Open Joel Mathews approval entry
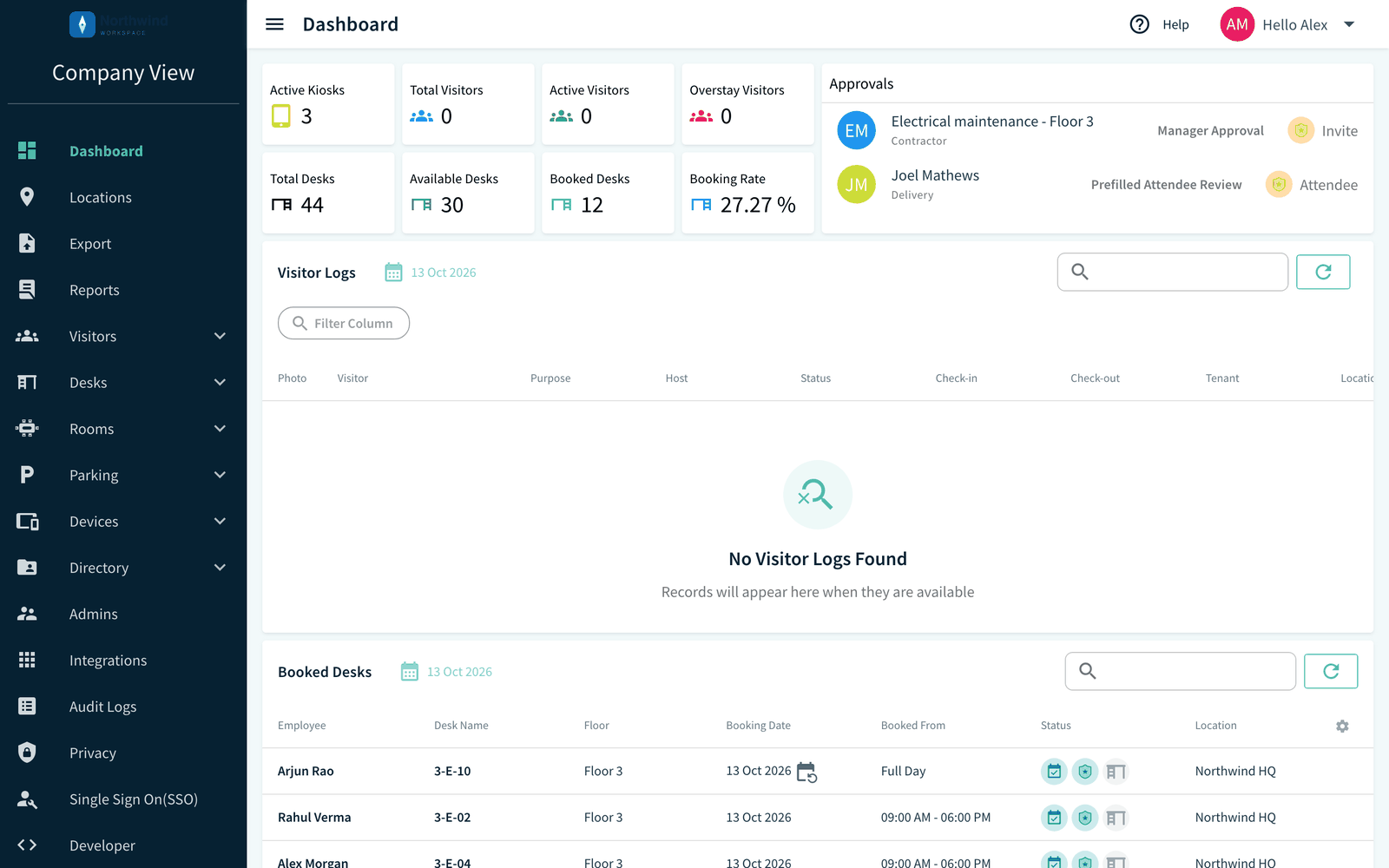This screenshot has width=1389, height=868. click(935, 175)
